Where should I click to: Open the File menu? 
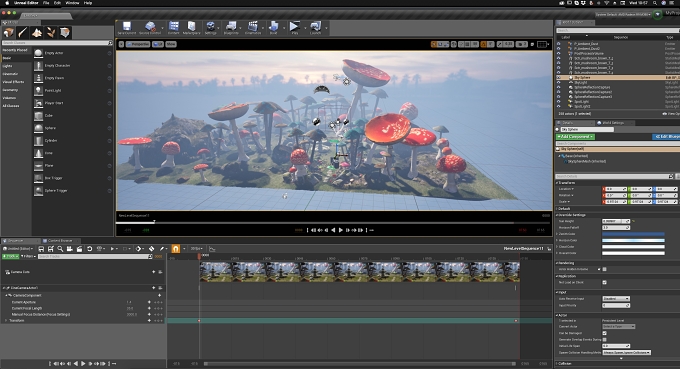(46, 3)
